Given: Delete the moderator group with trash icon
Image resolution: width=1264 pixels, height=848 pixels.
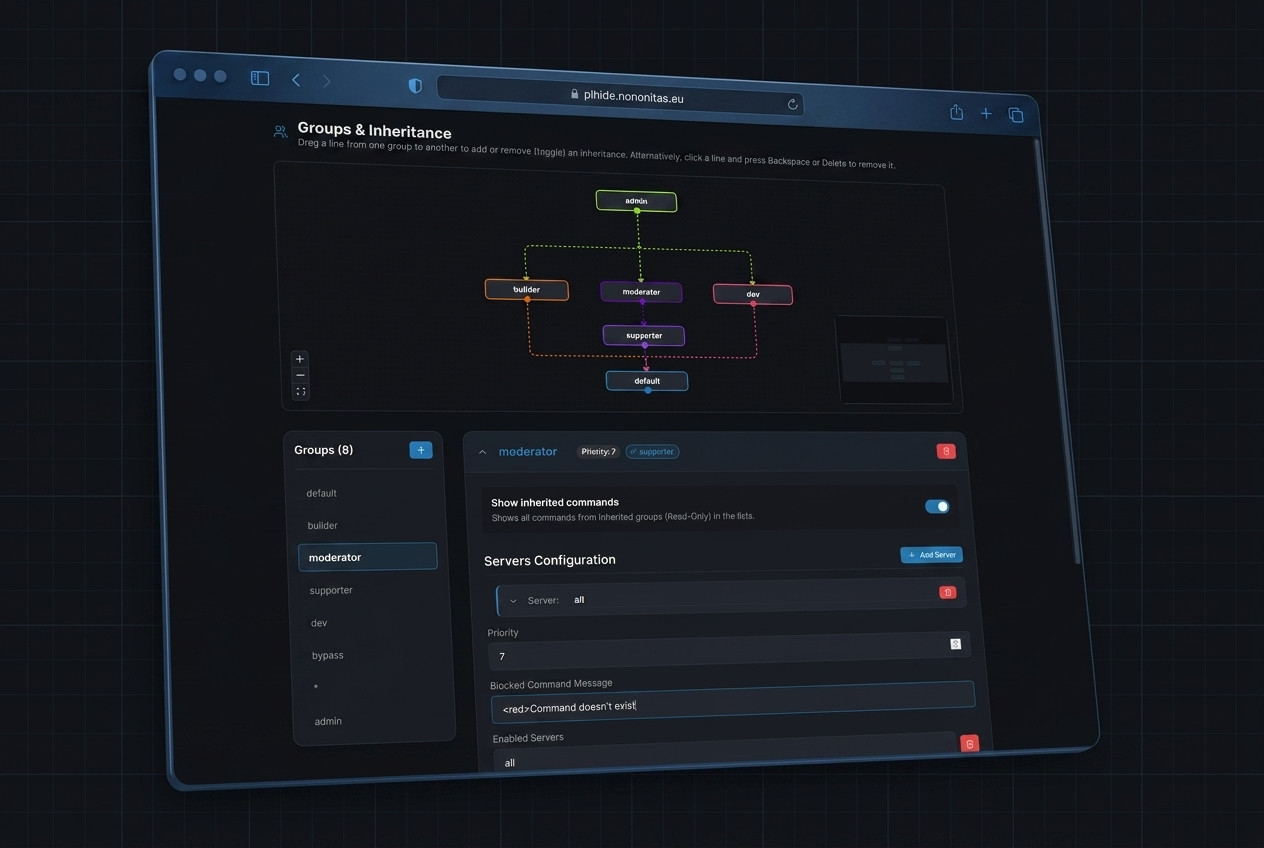Looking at the screenshot, I should click(946, 451).
